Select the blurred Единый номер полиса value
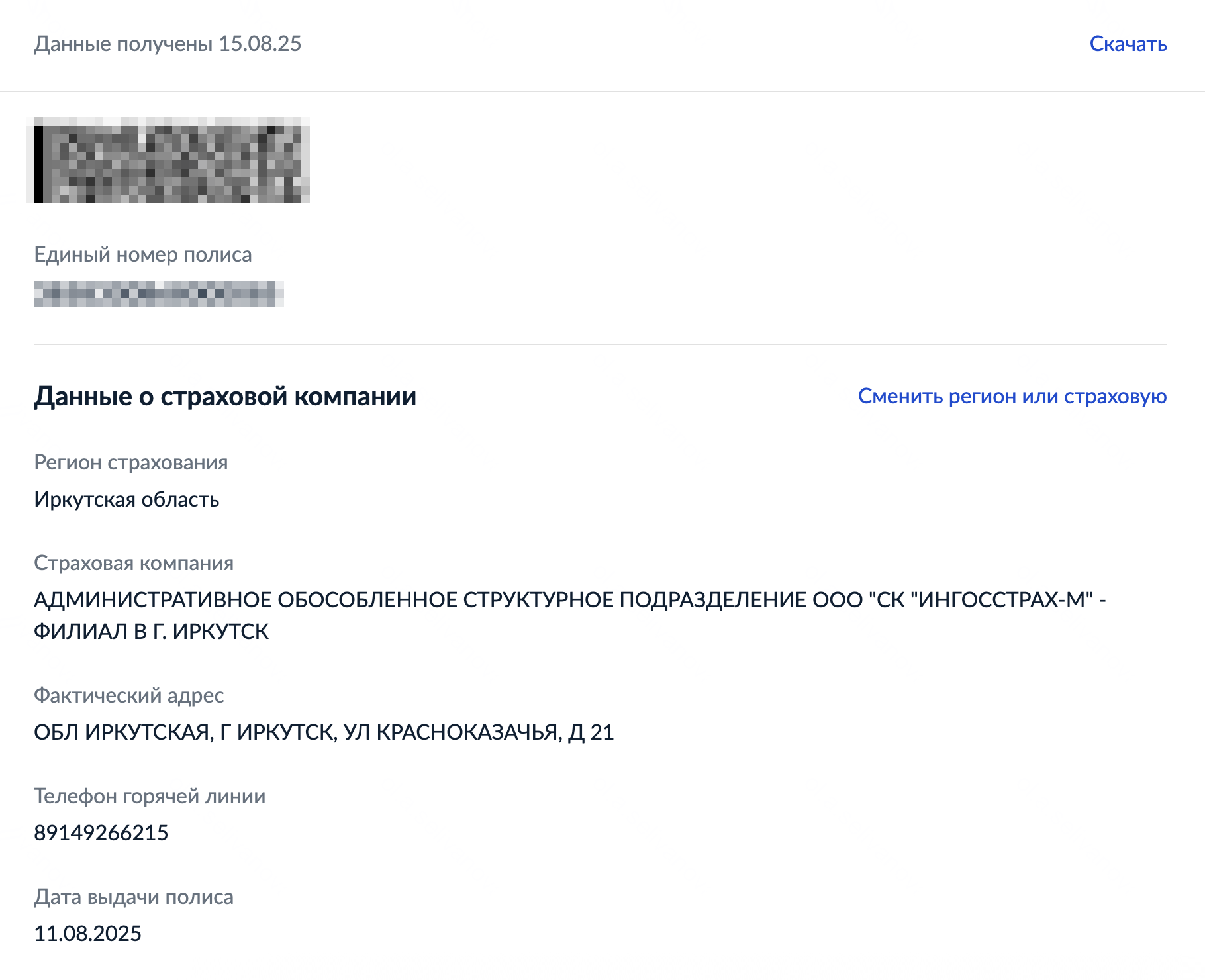This screenshot has height=980, width=1205. click(x=159, y=295)
